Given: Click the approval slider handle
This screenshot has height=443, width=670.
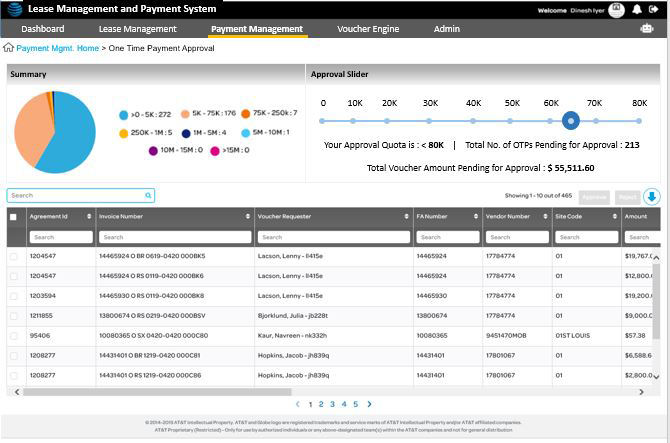Looking at the screenshot, I should point(570,121).
